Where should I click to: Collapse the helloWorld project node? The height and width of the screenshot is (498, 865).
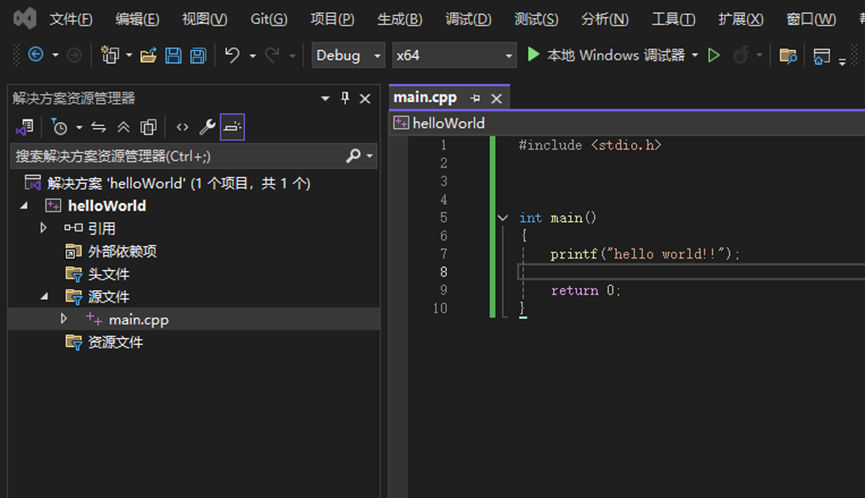click(24, 206)
